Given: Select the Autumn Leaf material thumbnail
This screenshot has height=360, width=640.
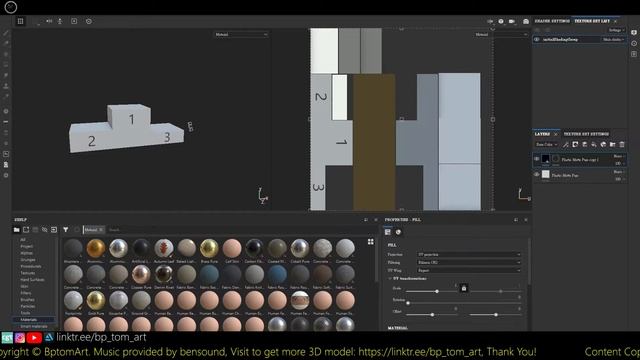Looking at the screenshot, I should coord(164,248).
